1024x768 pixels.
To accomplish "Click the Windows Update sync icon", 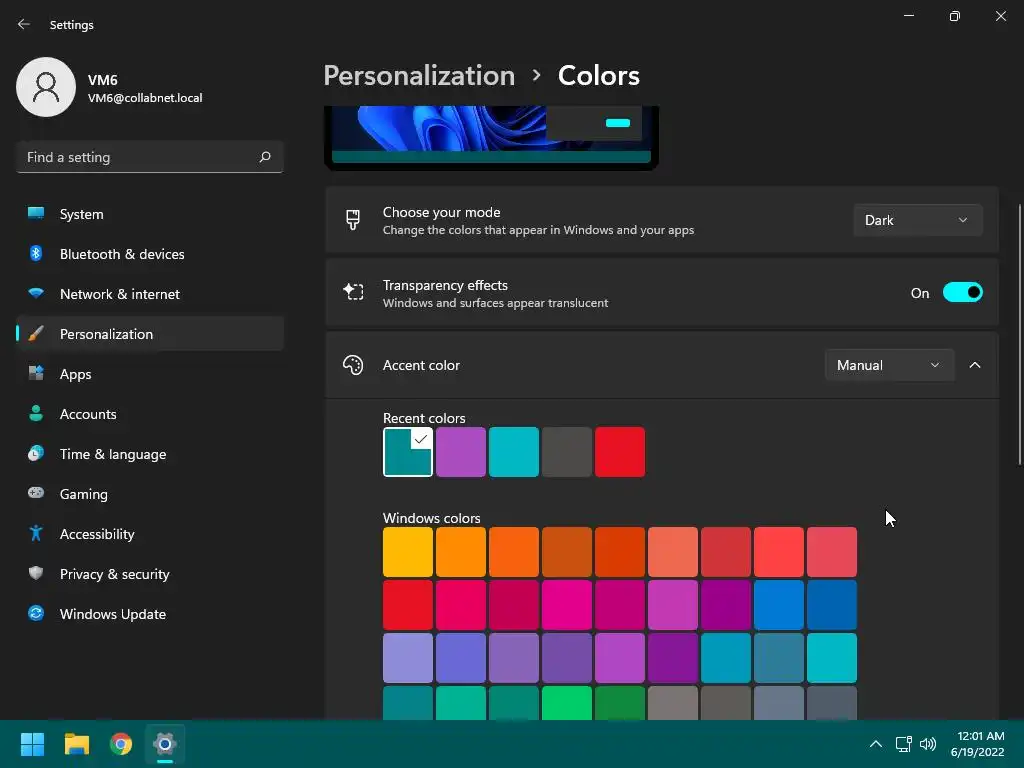I will (x=36, y=613).
